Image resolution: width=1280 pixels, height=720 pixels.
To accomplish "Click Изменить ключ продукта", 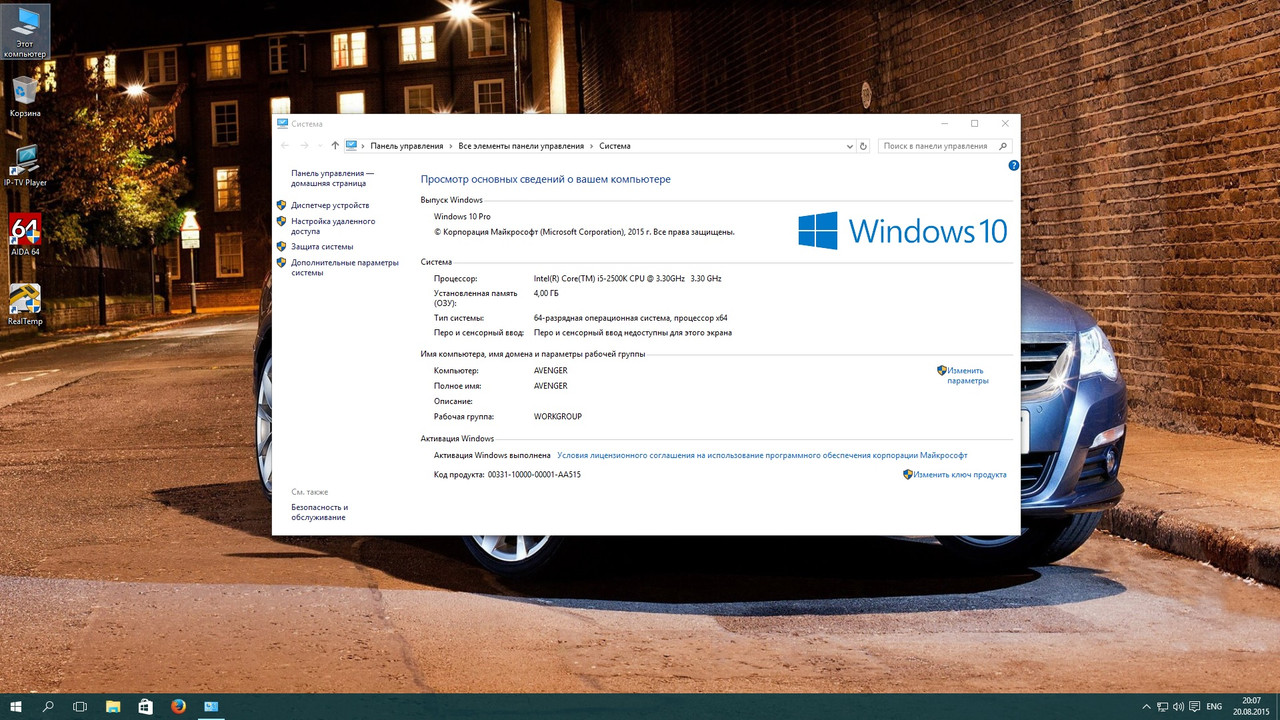I will point(960,475).
